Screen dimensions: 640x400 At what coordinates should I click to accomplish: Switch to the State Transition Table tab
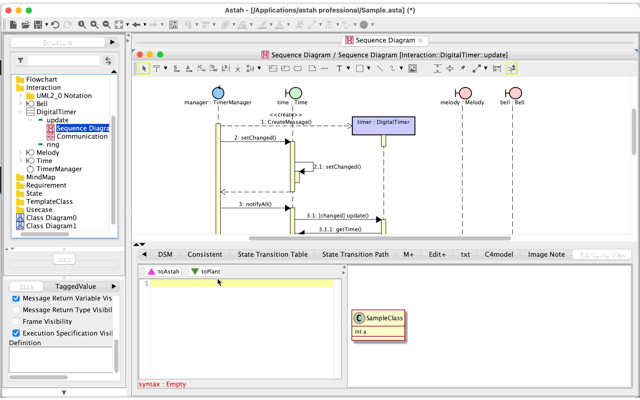(272, 255)
